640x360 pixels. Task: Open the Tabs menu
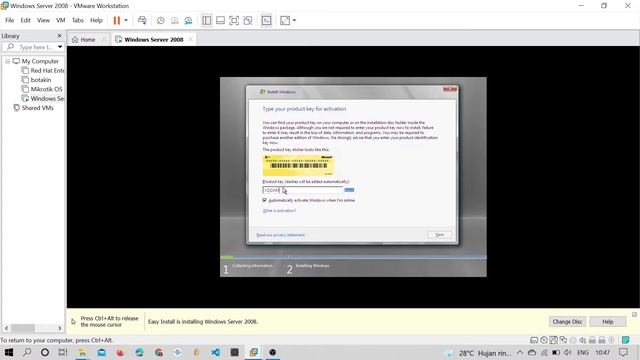[x=78, y=20]
